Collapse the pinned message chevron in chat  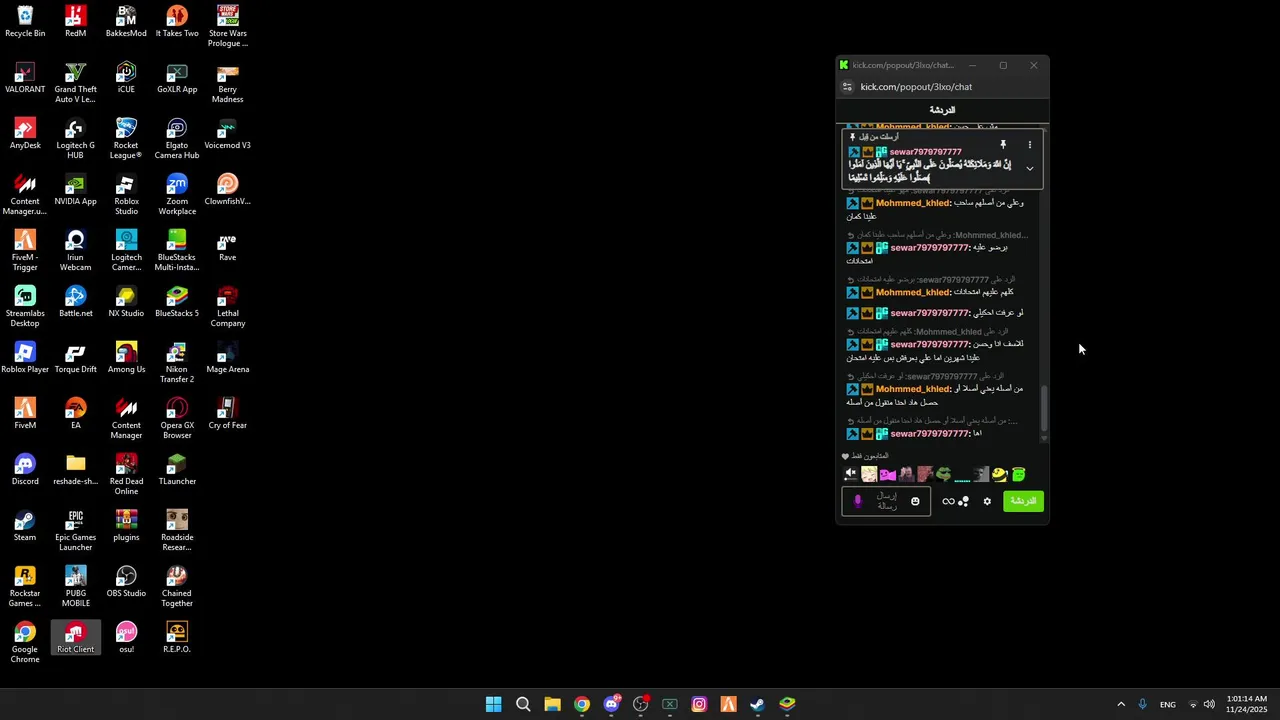tap(1029, 168)
